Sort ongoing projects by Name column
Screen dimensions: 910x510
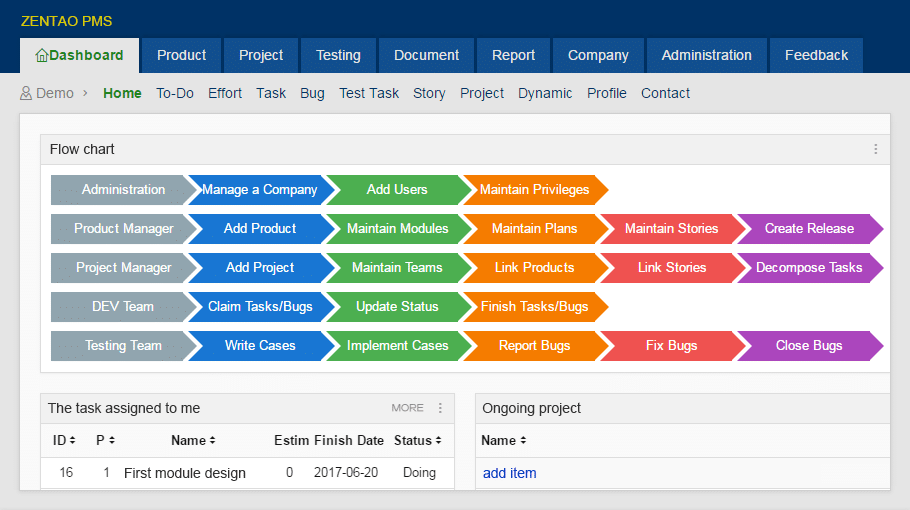point(504,440)
